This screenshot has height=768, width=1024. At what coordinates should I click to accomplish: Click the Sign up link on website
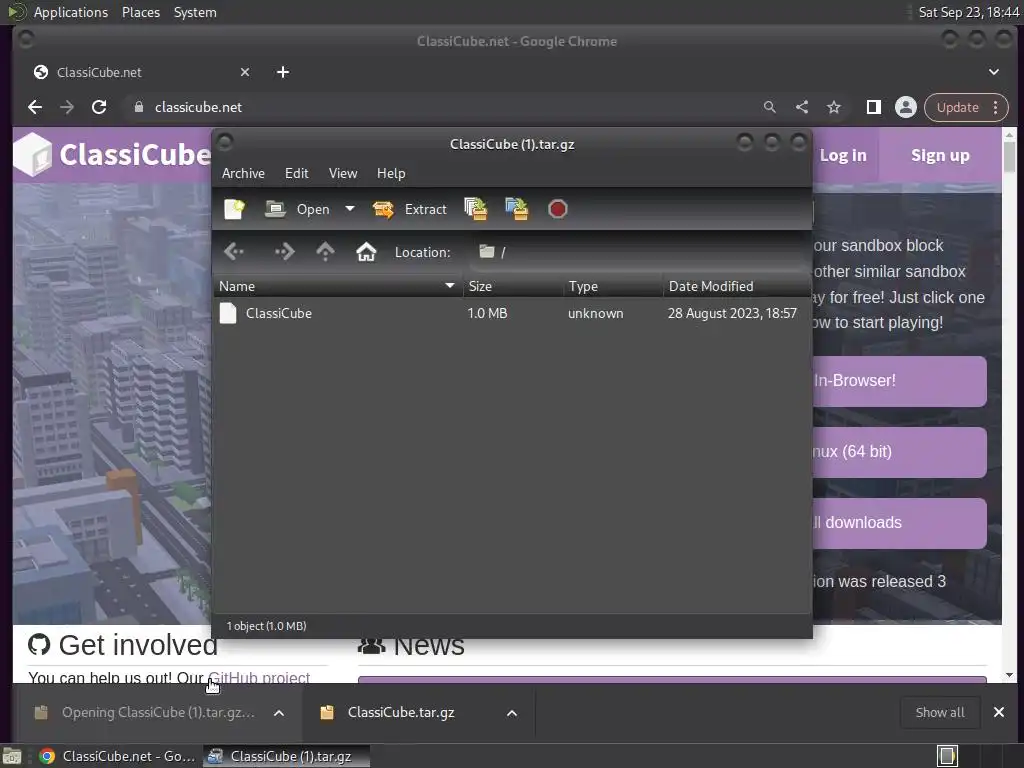coord(940,155)
